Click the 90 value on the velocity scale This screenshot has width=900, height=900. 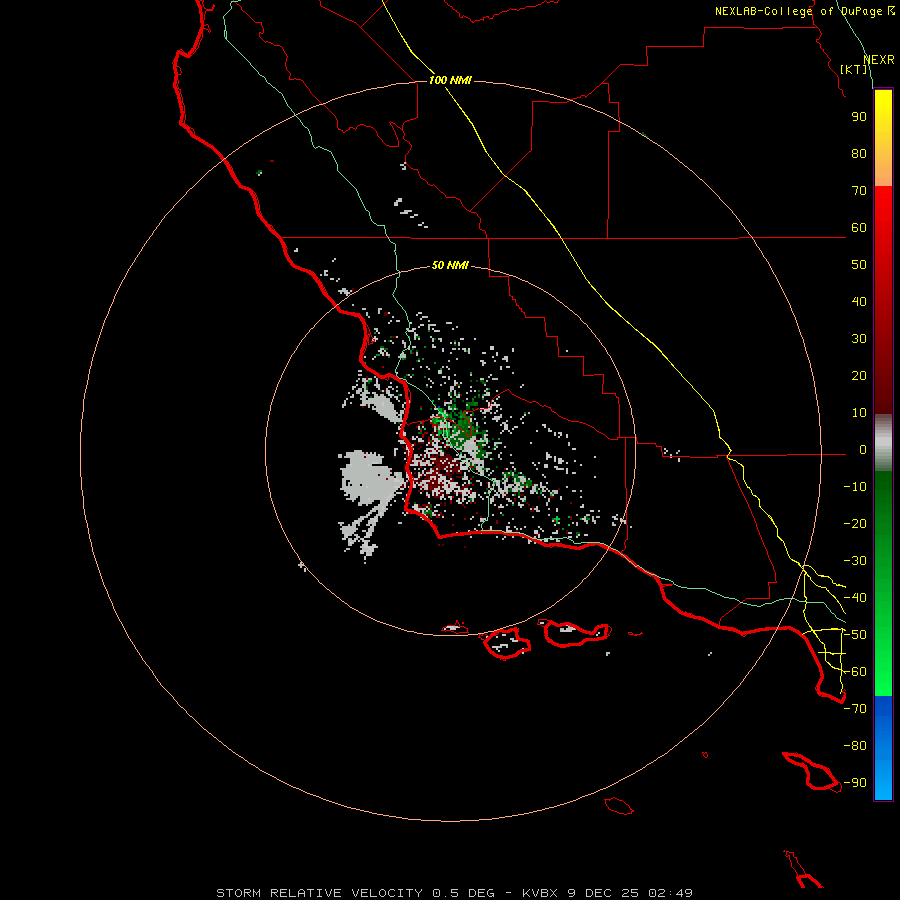(859, 117)
